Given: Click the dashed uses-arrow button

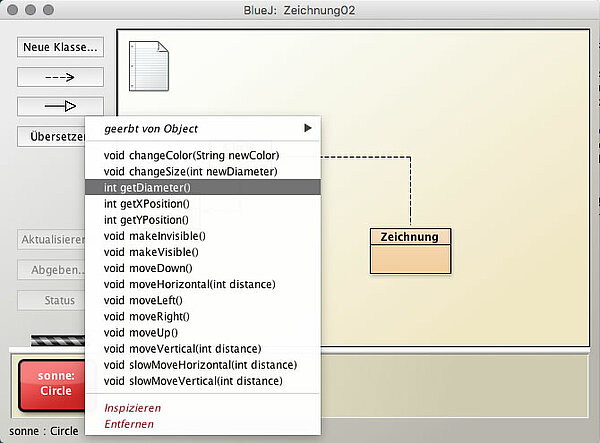Looking at the screenshot, I should (x=61, y=77).
